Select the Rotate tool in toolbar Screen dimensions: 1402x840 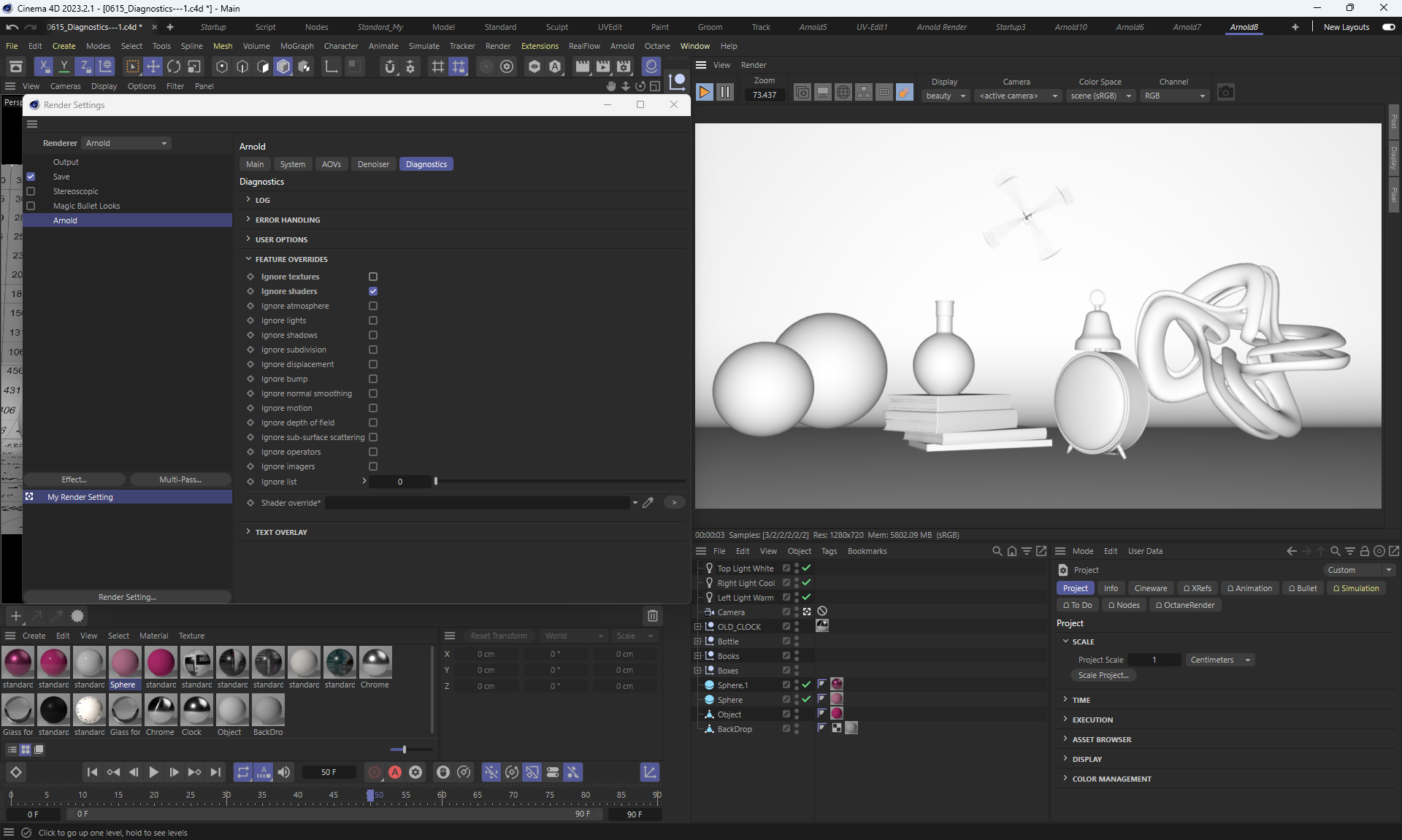(174, 66)
